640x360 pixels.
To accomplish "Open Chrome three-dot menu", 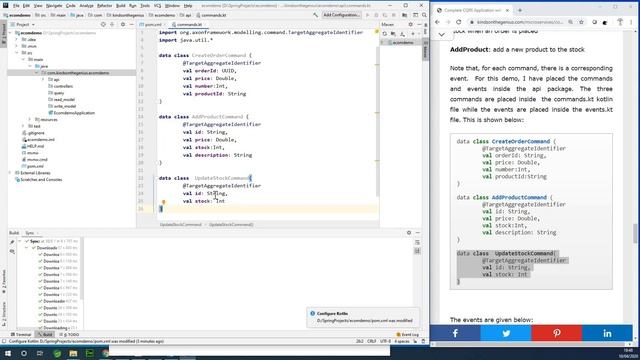I will tap(631, 22).
